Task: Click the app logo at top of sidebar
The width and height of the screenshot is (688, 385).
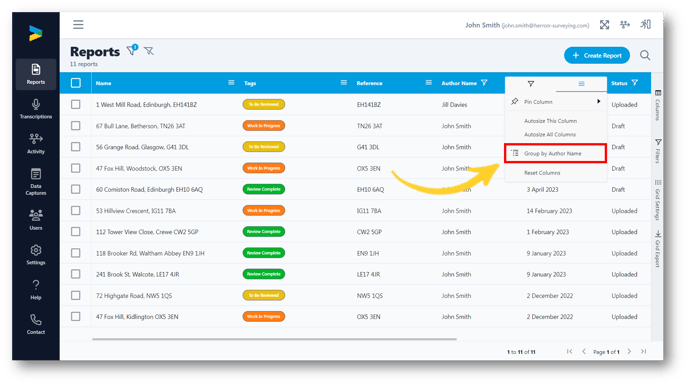Action: (36, 33)
